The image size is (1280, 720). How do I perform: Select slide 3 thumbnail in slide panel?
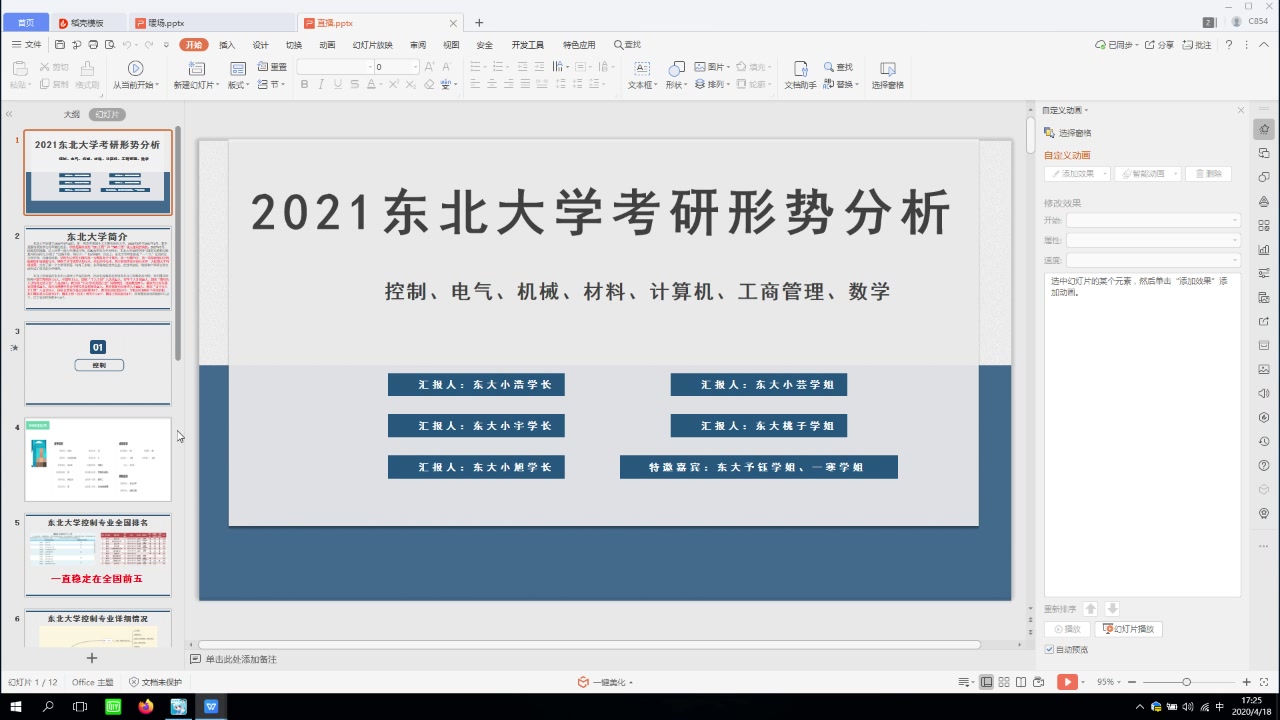(x=98, y=363)
